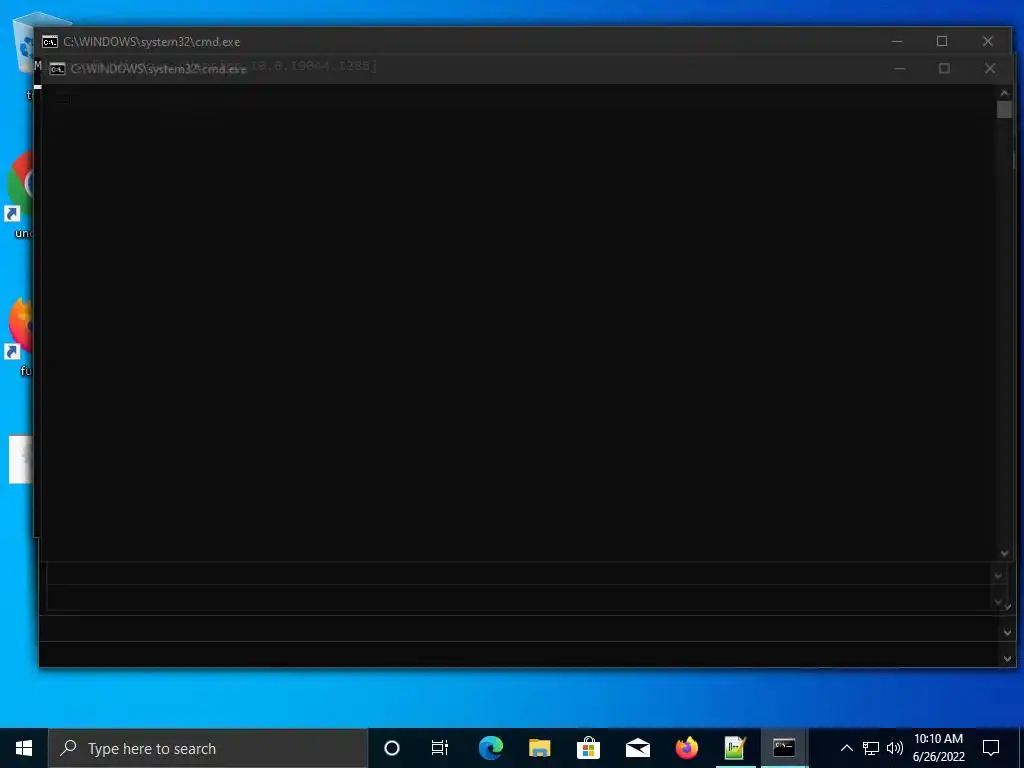Open Task View on the taskbar
This screenshot has height=768, width=1024.
(440, 748)
